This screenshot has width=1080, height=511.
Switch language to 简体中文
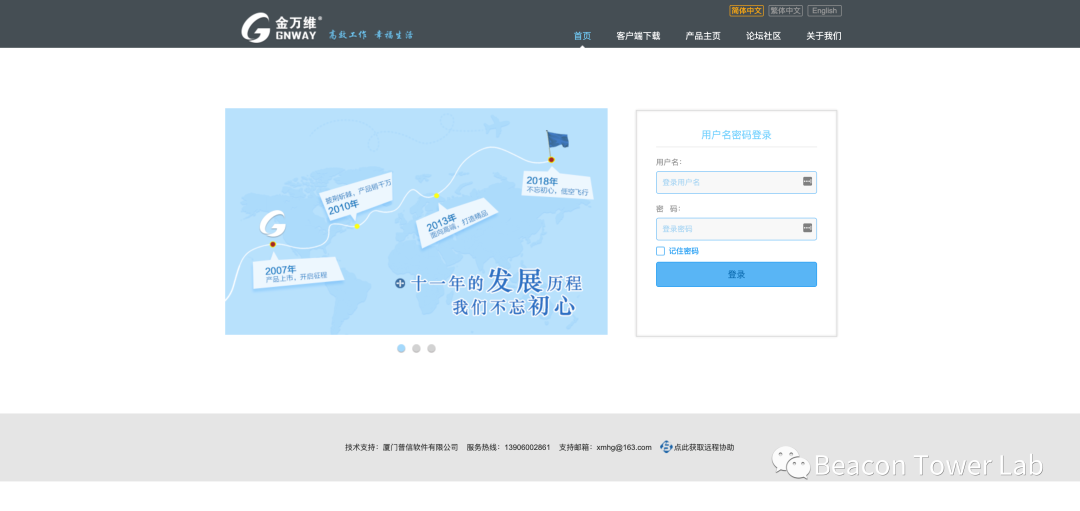(x=747, y=11)
